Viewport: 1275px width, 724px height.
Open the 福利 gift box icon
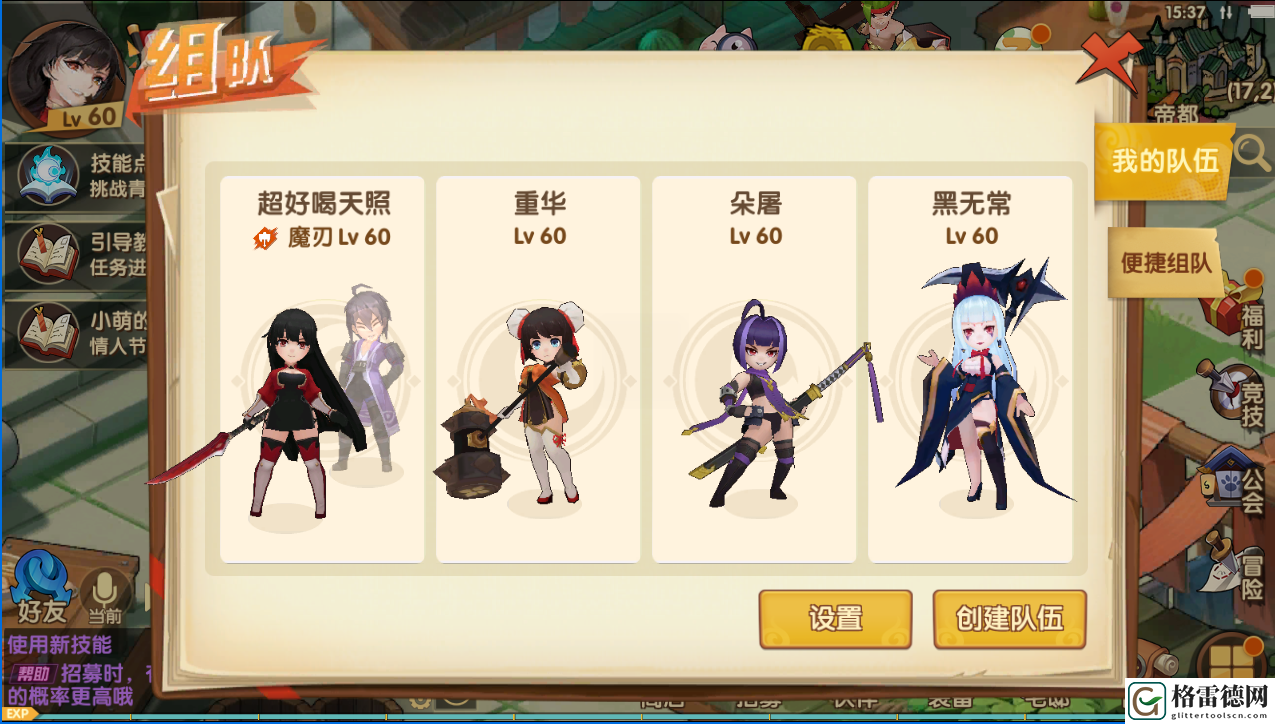pyautogui.click(x=1237, y=309)
